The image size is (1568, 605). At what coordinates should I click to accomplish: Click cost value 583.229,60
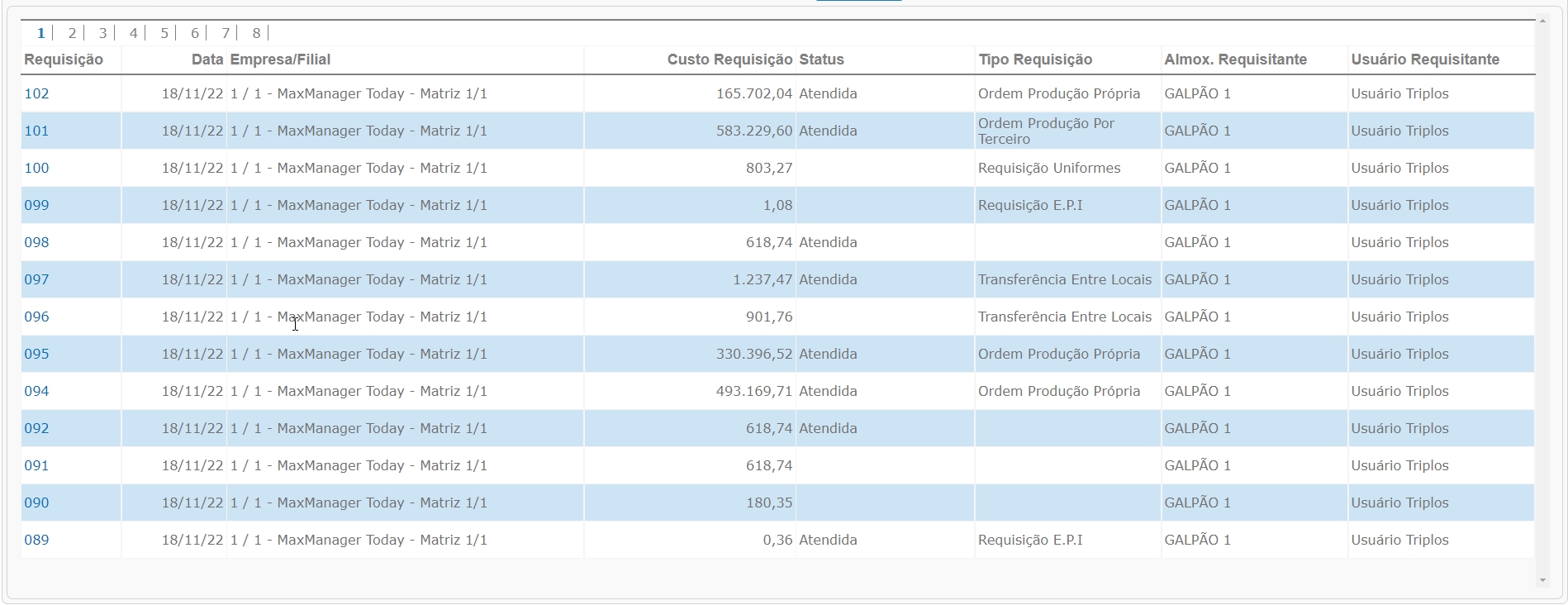pyautogui.click(x=754, y=131)
